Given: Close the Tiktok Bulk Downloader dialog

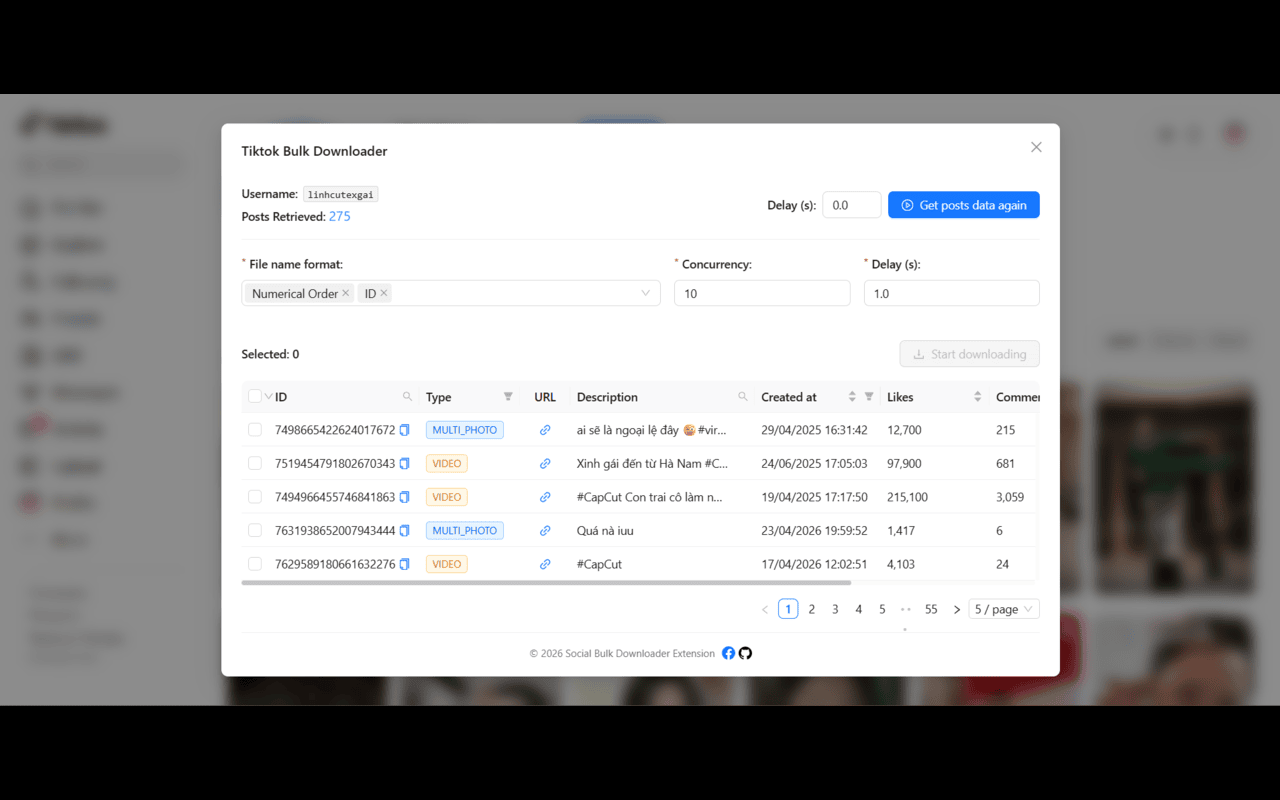Looking at the screenshot, I should [1036, 147].
